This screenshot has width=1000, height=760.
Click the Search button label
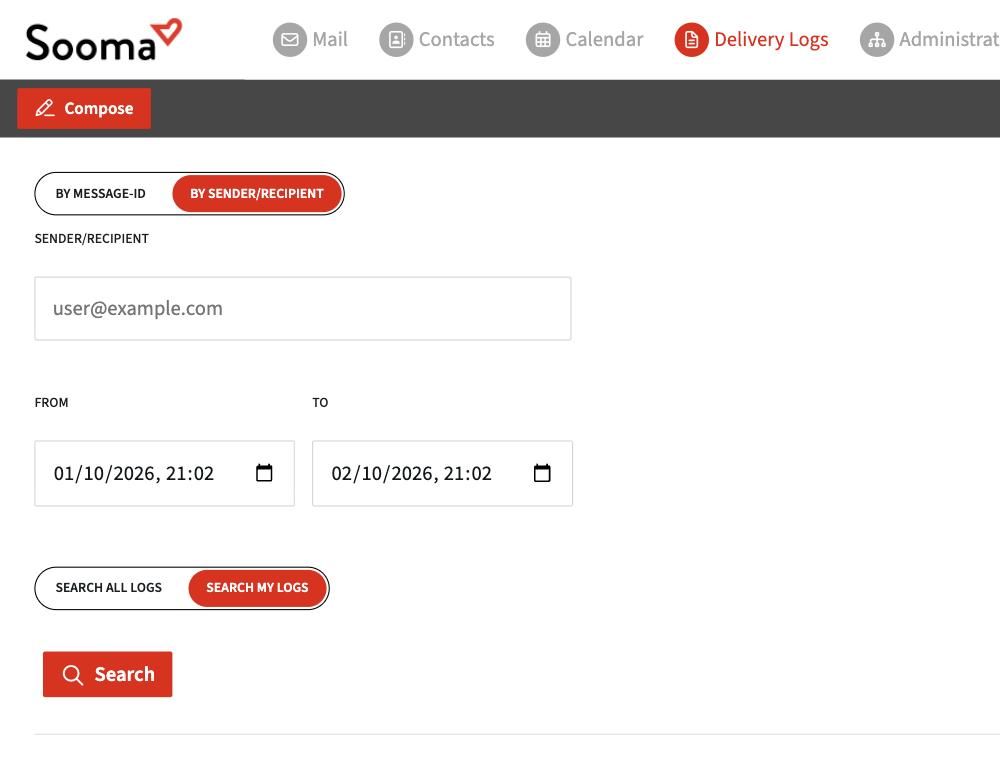124,675
